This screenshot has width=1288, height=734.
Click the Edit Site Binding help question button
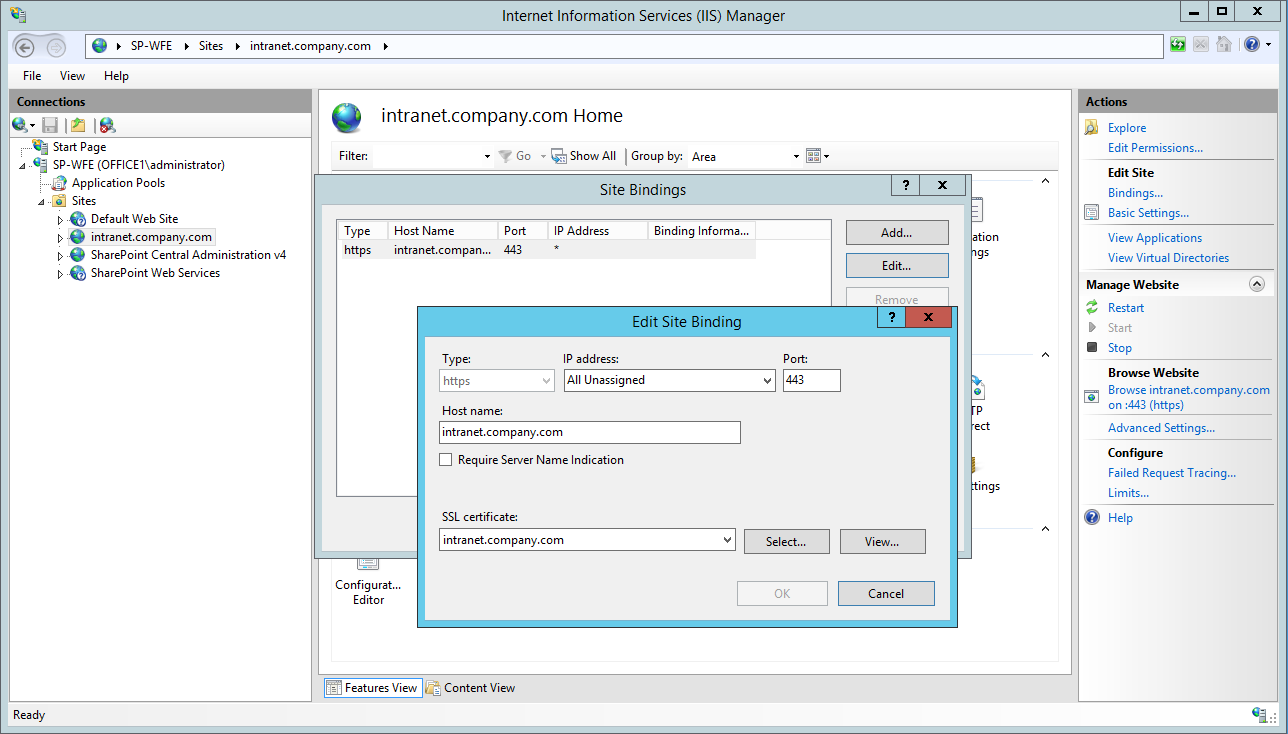891,317
